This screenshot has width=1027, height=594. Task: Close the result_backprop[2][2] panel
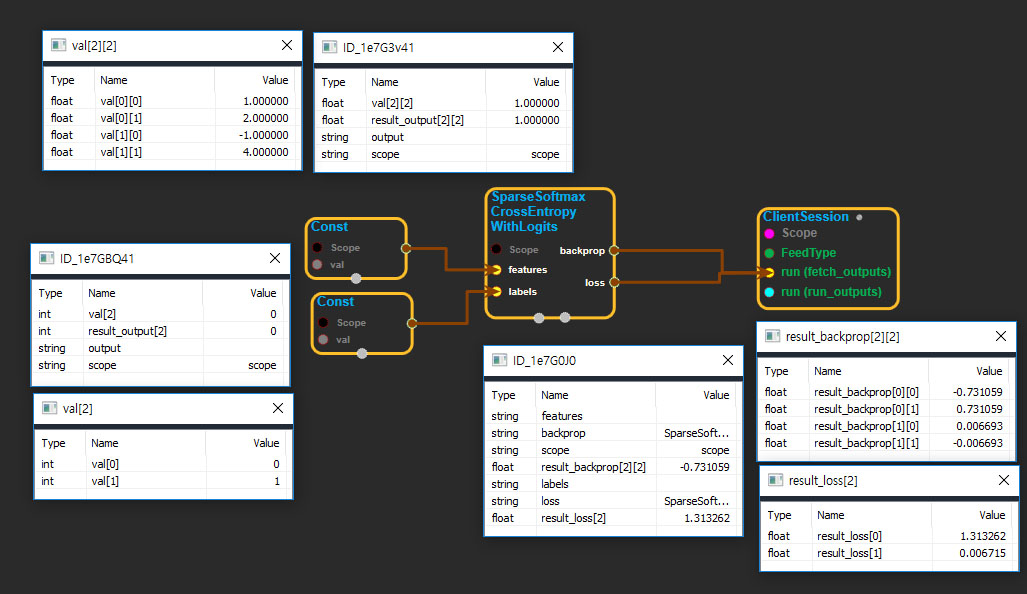pos(1000,337)
